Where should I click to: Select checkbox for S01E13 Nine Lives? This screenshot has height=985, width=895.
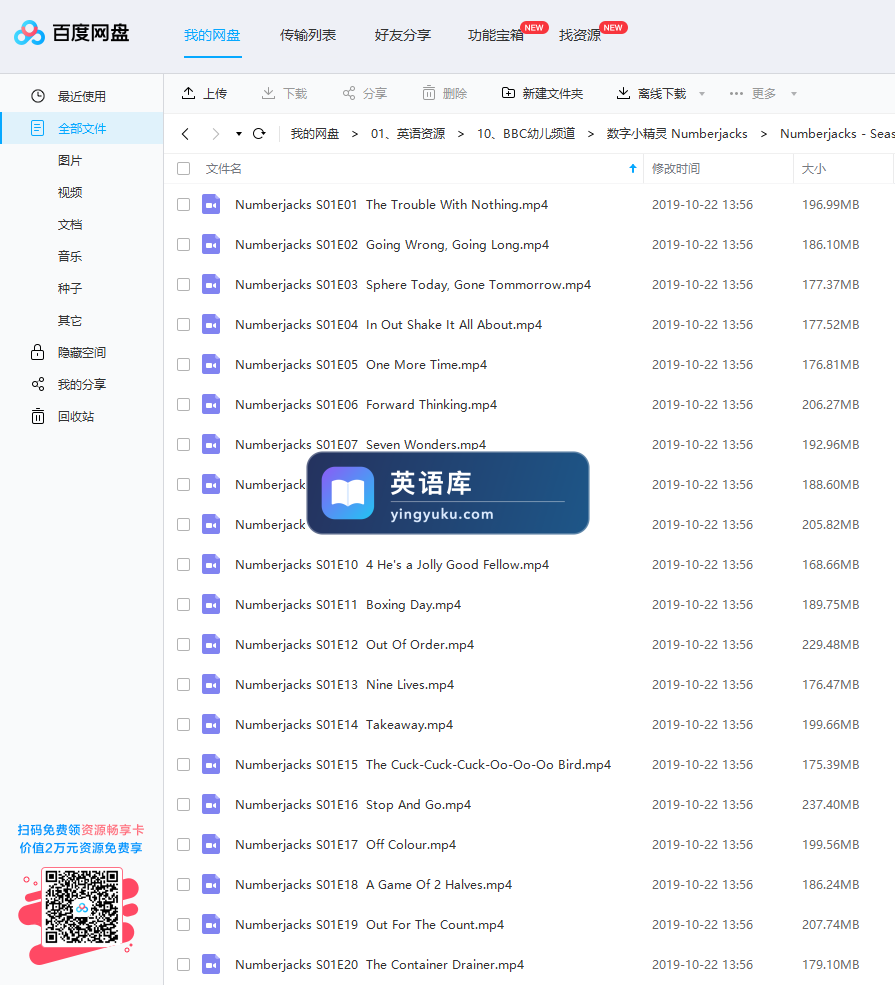point(183,684)
